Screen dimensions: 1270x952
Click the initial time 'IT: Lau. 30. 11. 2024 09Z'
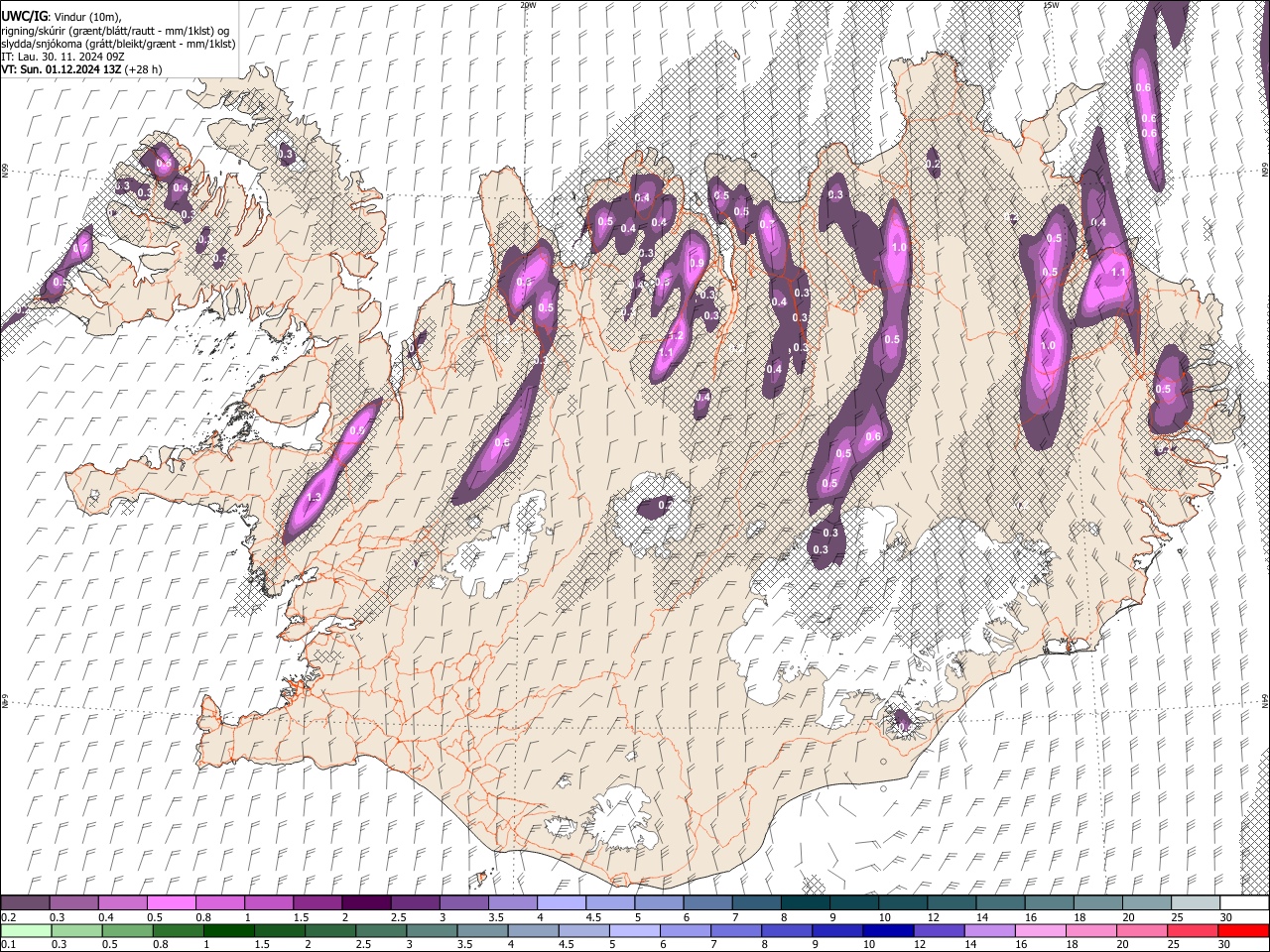63,57
